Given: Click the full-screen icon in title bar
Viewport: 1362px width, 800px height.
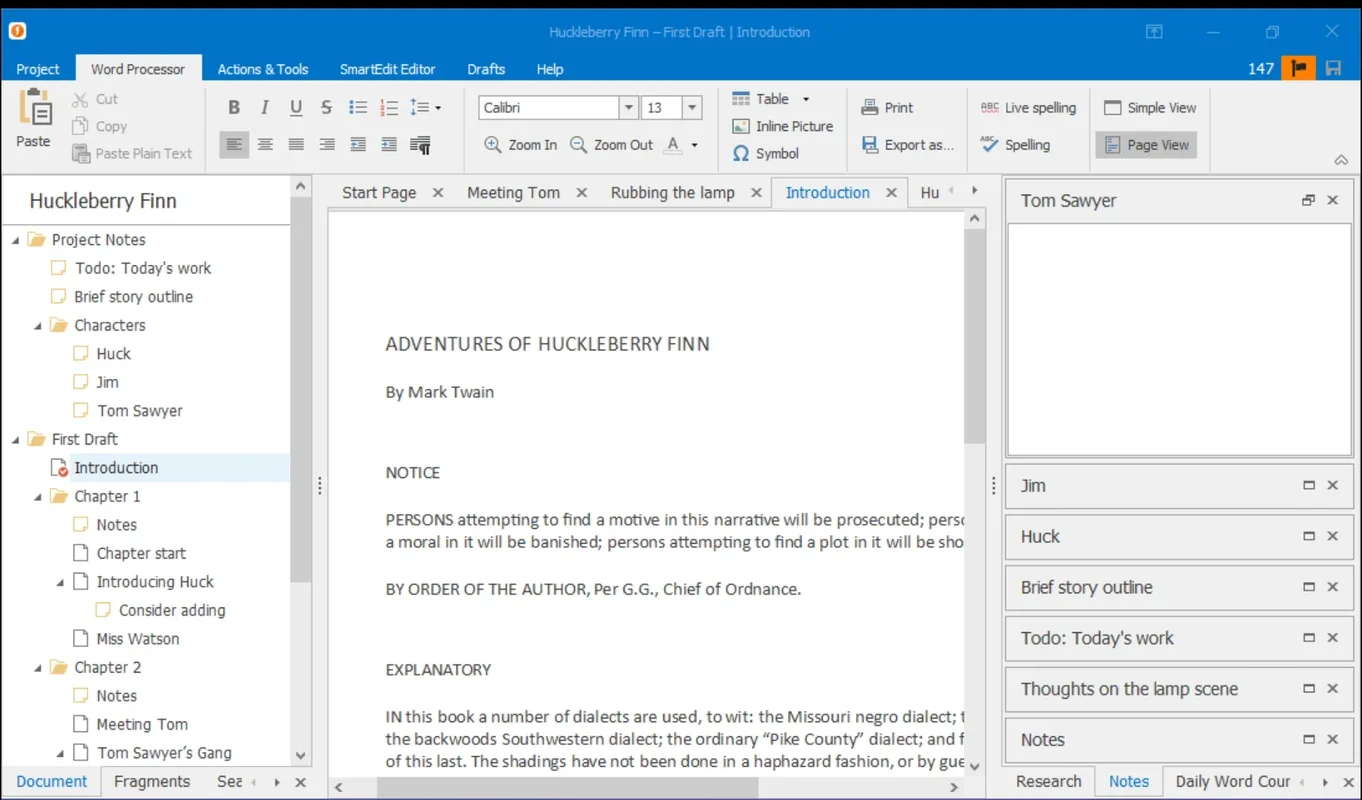Looking at the screenshot, I should click(1154, 32).
